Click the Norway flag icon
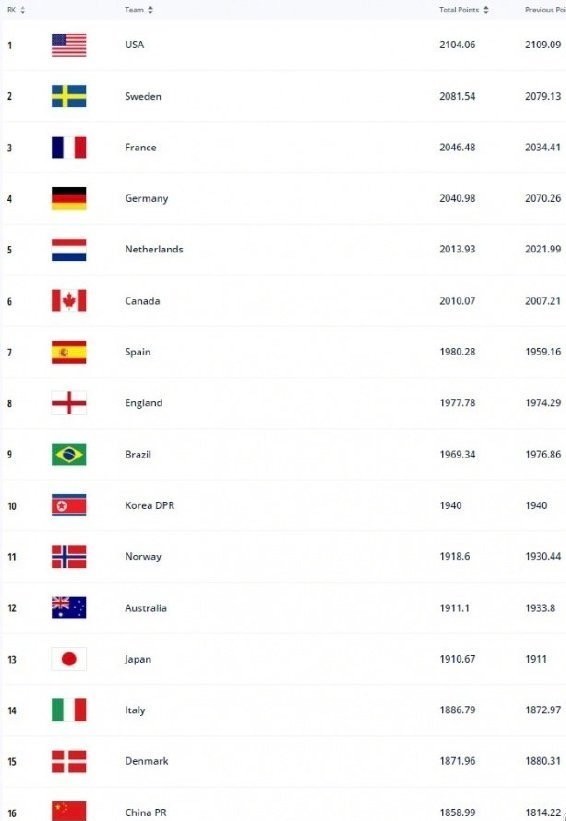The width and height of the screenshot is (566, 821). tap(69, 557)
